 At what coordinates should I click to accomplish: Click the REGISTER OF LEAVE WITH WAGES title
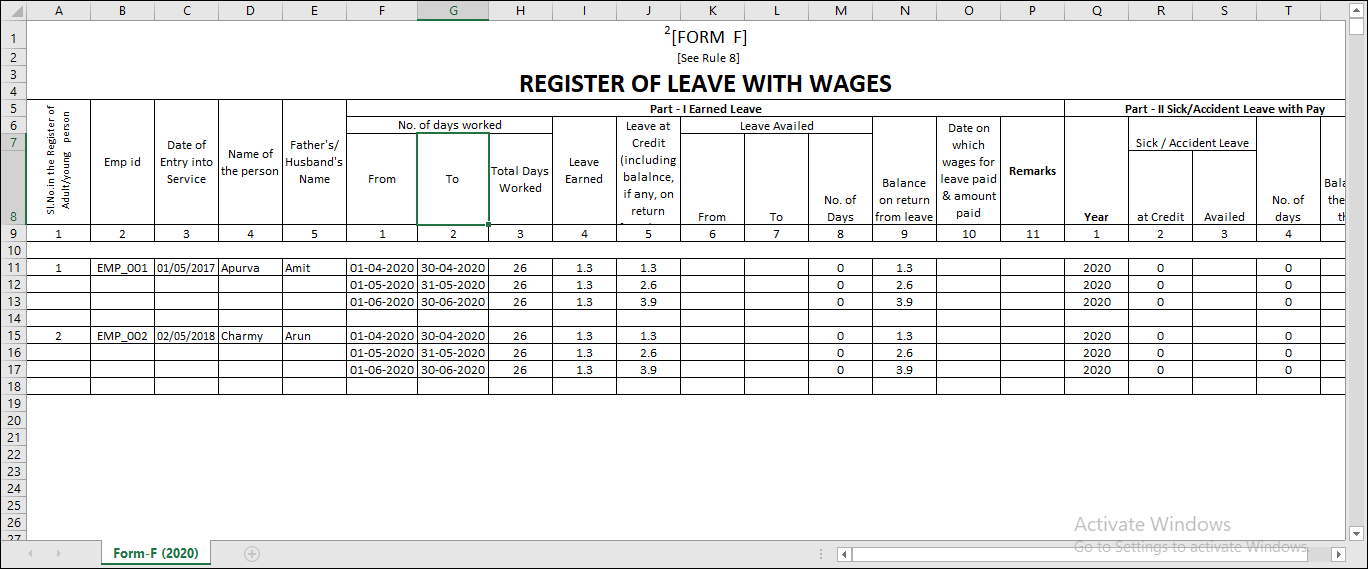coord(705,84)
